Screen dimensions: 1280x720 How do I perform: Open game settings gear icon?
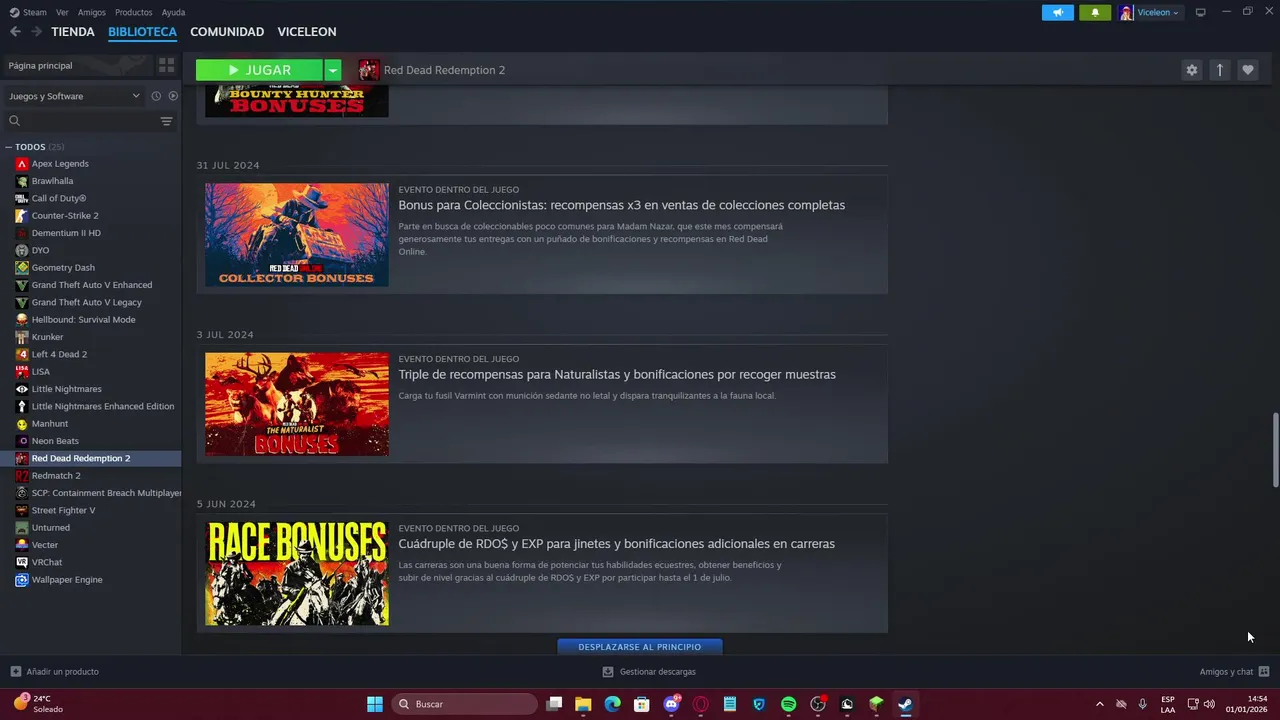tap(1191, 70)
